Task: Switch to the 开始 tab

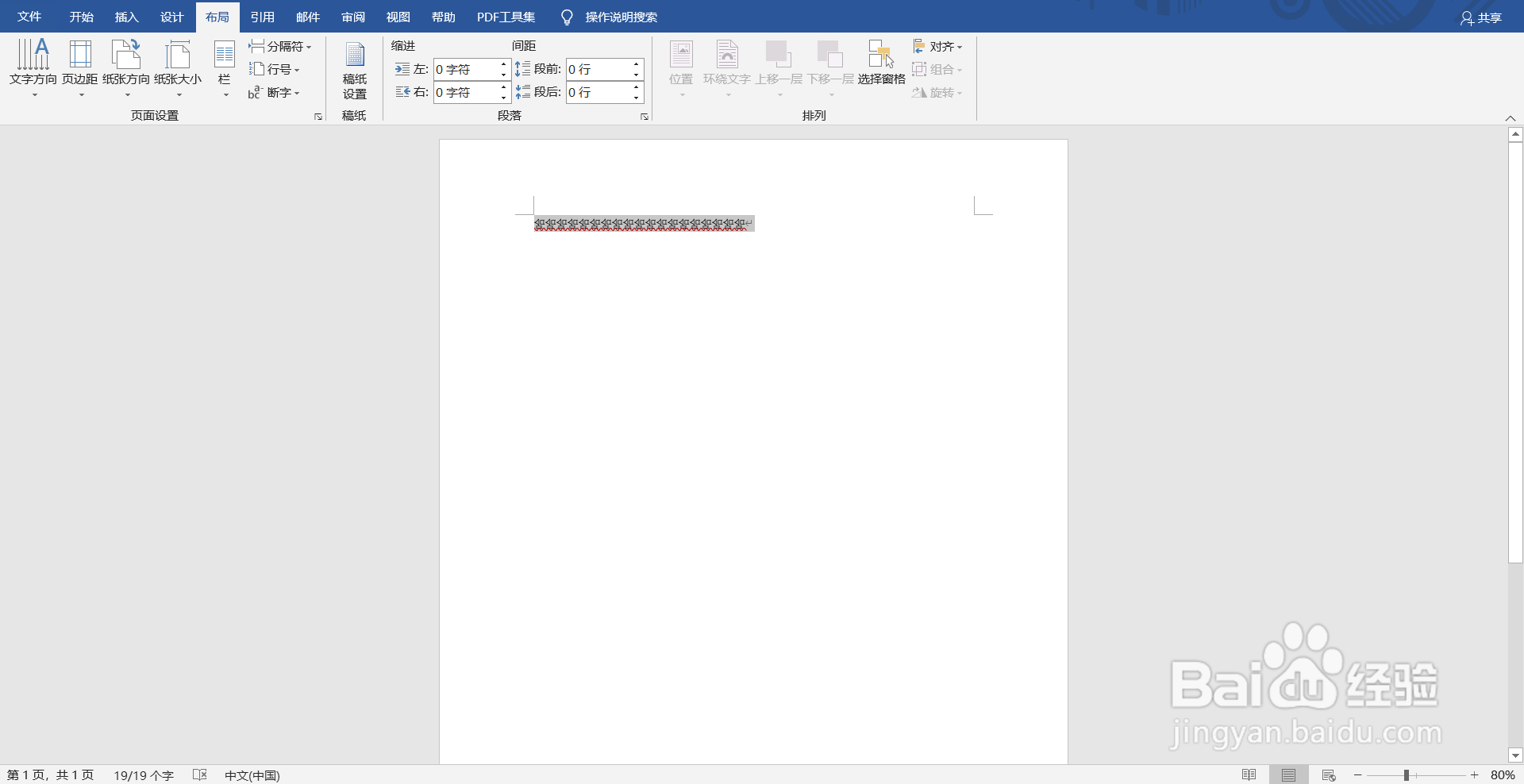Action: pyautogui.click(x=81, y=17)
